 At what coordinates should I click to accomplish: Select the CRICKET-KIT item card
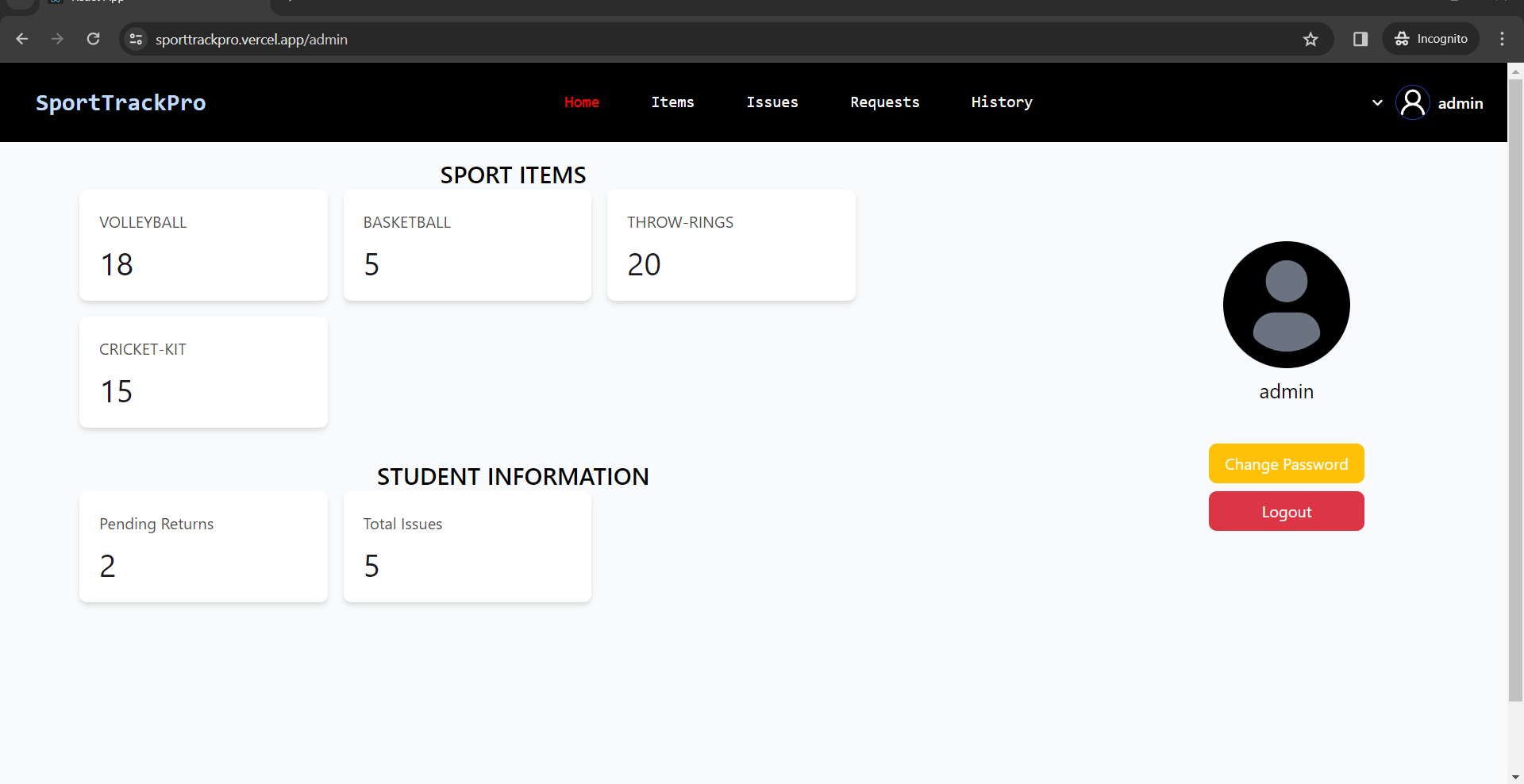coord(203,372)
